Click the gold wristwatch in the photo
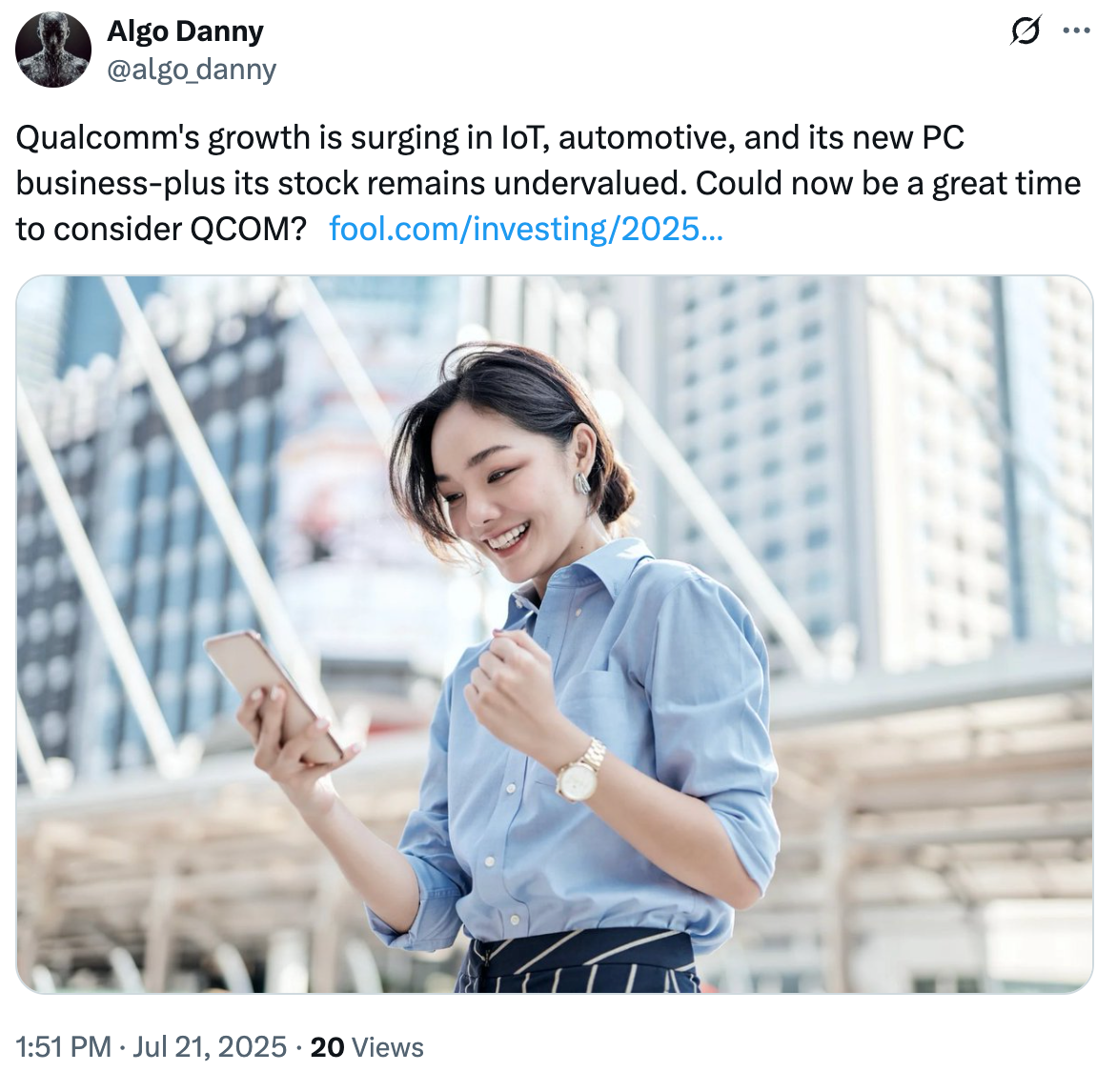This screenshot has height=1092, width=1117. [x=580, y=771]
